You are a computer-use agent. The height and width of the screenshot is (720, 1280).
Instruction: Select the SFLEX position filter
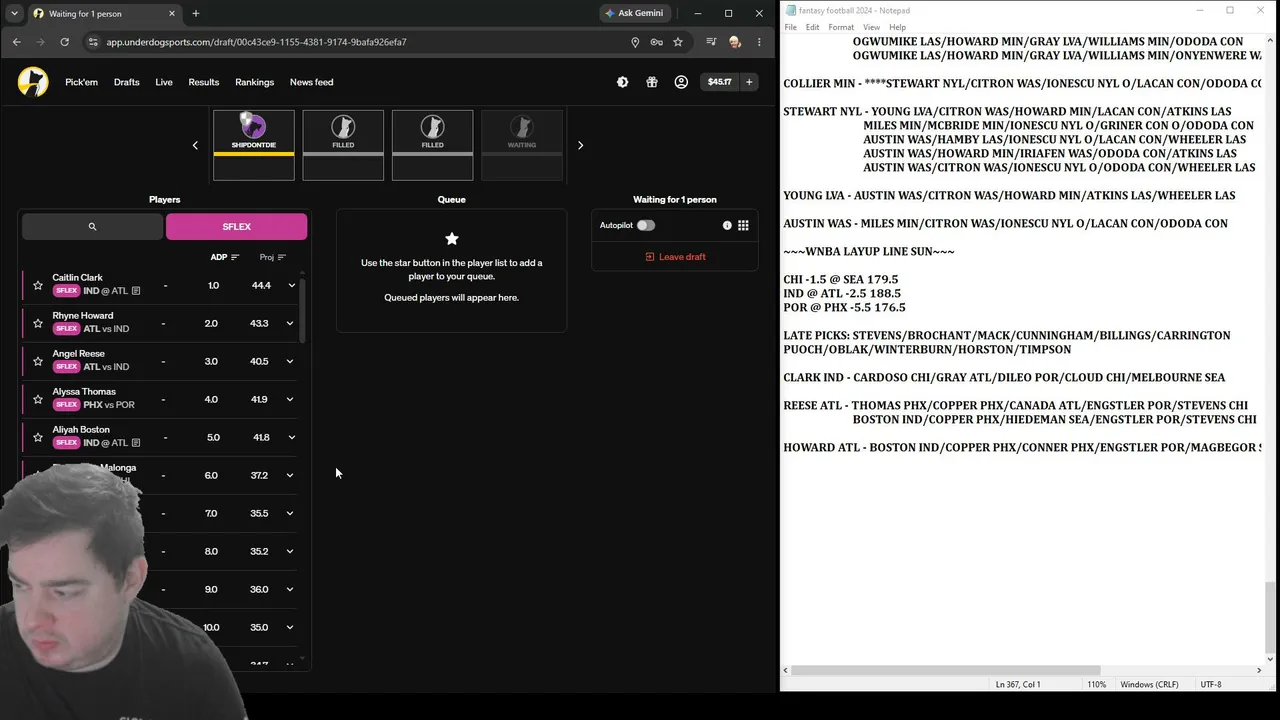pos(237,227)
